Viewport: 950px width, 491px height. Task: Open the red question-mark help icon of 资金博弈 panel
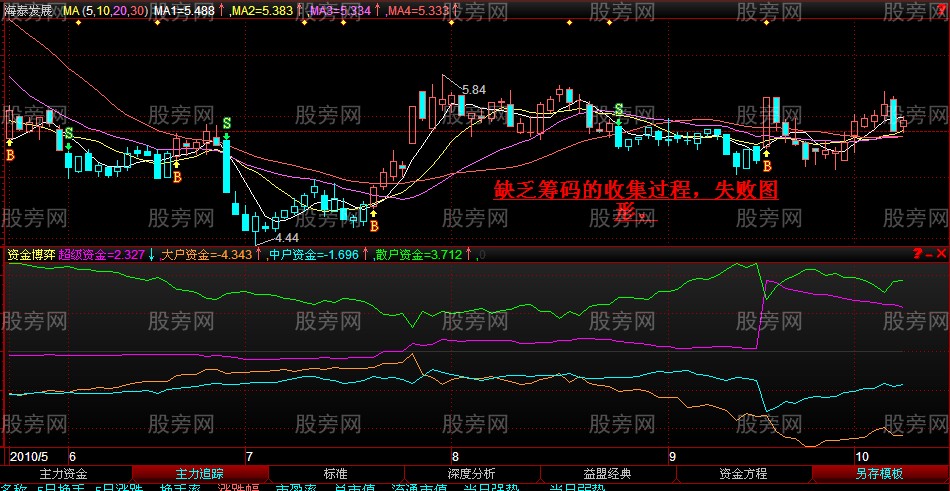917,254
